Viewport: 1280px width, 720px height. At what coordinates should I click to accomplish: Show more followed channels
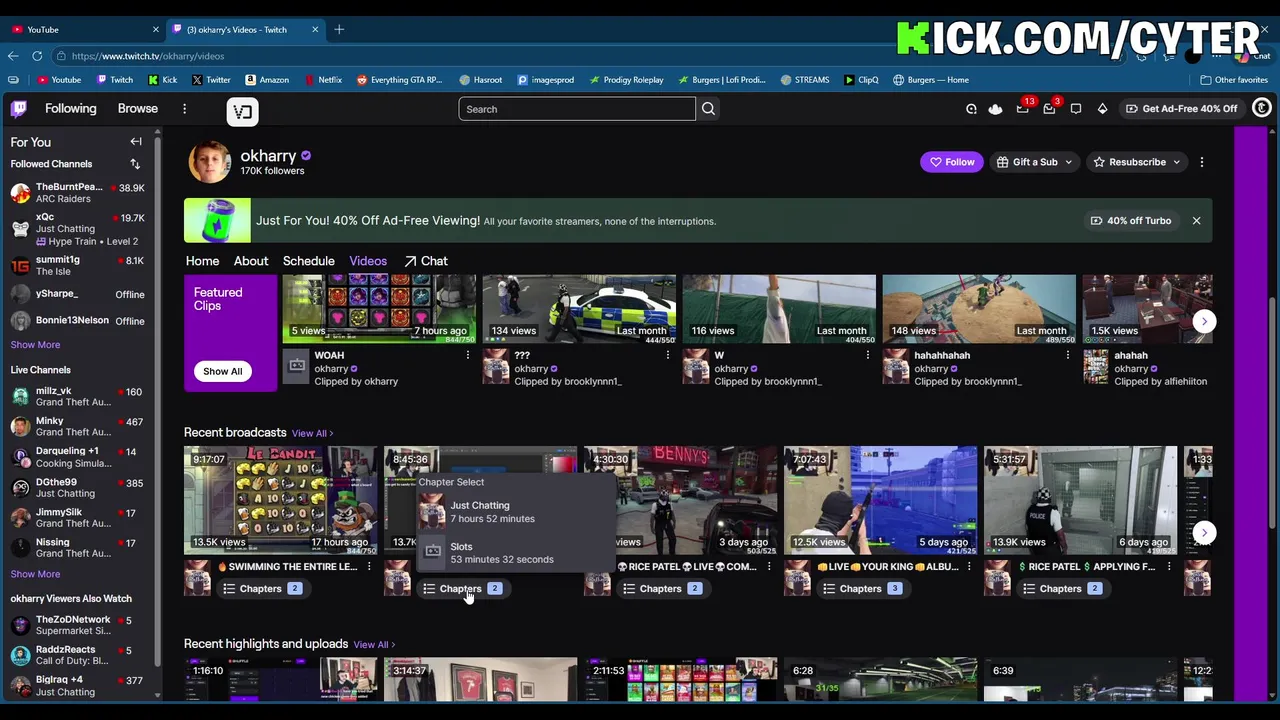35,345
